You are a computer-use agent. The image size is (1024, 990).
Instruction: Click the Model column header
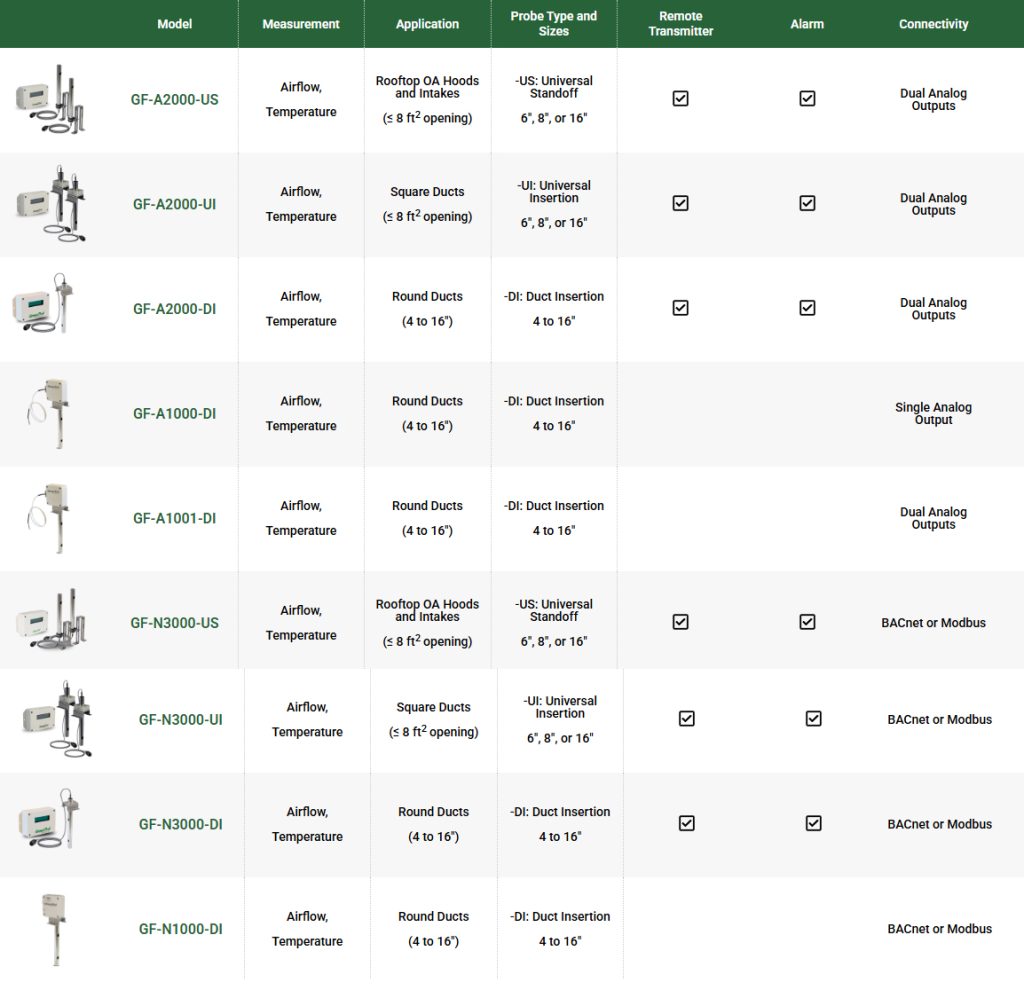[x=174, y=24]
